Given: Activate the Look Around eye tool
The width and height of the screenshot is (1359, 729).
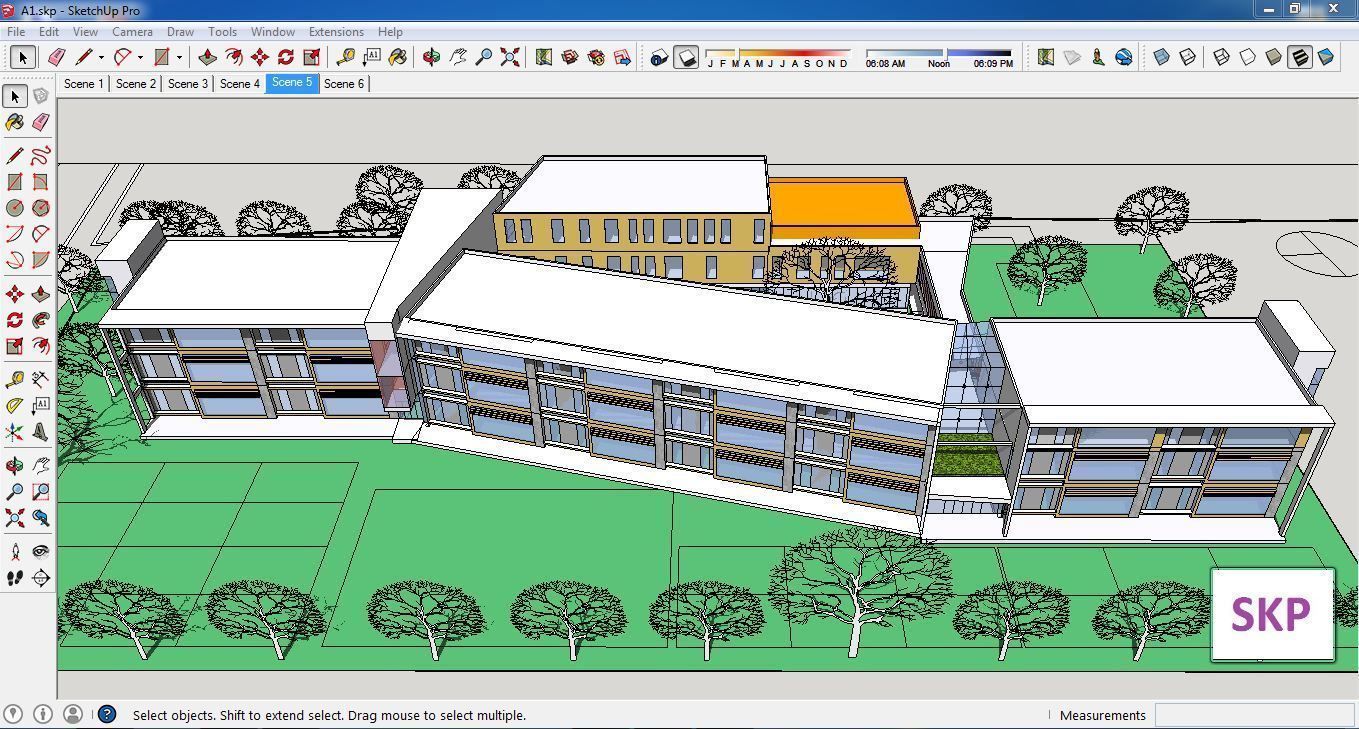Looking at the screenshot, I should (41, 551).
